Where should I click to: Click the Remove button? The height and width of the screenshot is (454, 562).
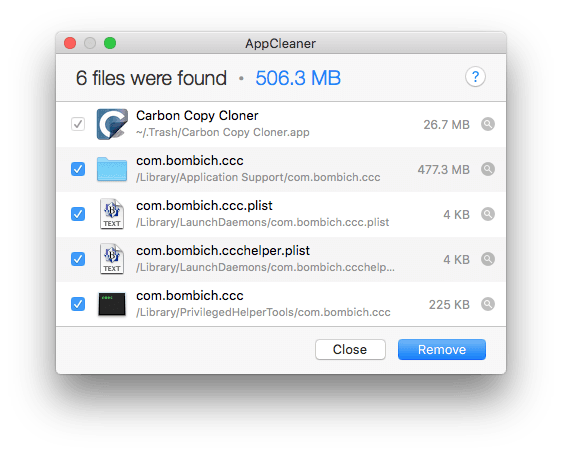point(442,349)
